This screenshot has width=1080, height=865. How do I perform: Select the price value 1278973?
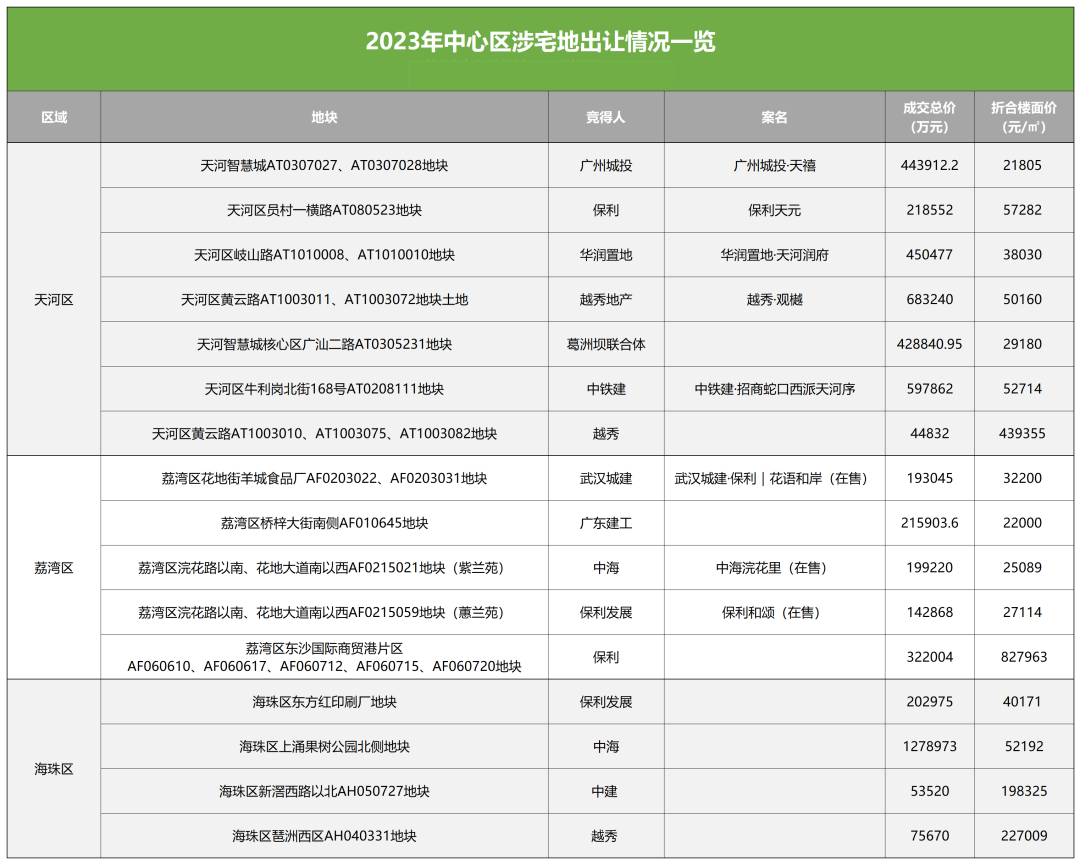(x=930, y=746)
